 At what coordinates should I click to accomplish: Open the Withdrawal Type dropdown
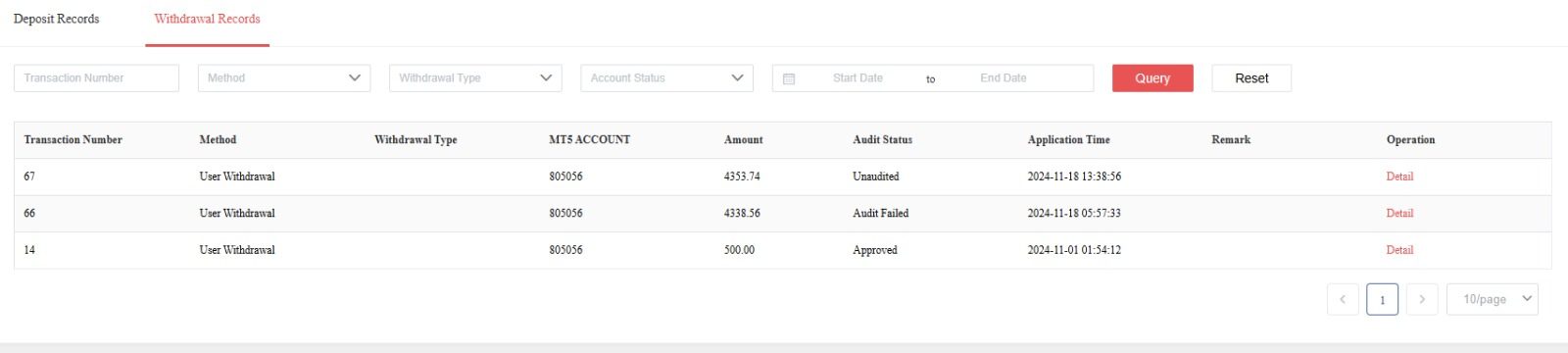pos(475,78)
